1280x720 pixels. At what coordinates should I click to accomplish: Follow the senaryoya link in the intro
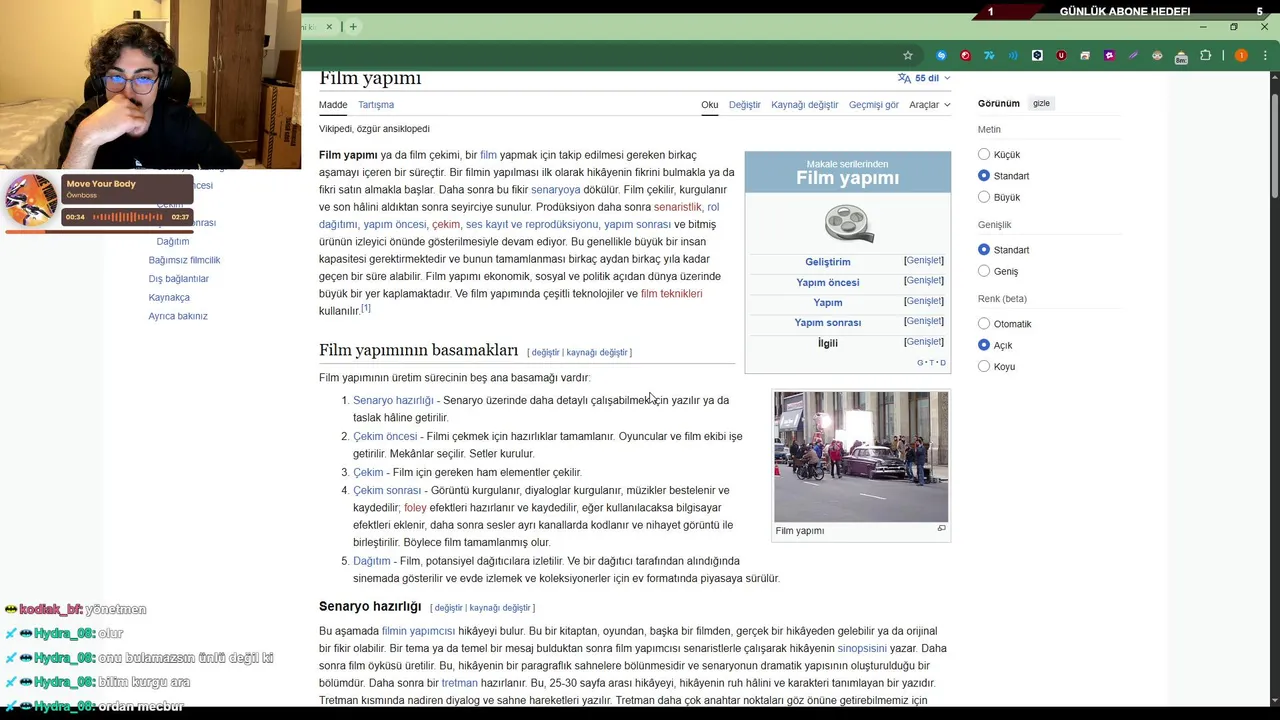[x=555, y=190]
